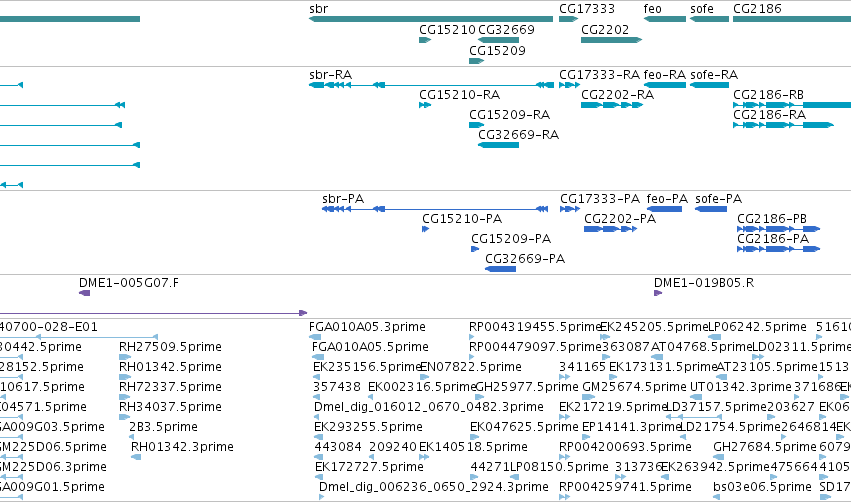Image resolution: width=851 pixels, height=502 pixels.
Task: Select the CG2202-RA transcript glyph
Action: tap(612, 105)
